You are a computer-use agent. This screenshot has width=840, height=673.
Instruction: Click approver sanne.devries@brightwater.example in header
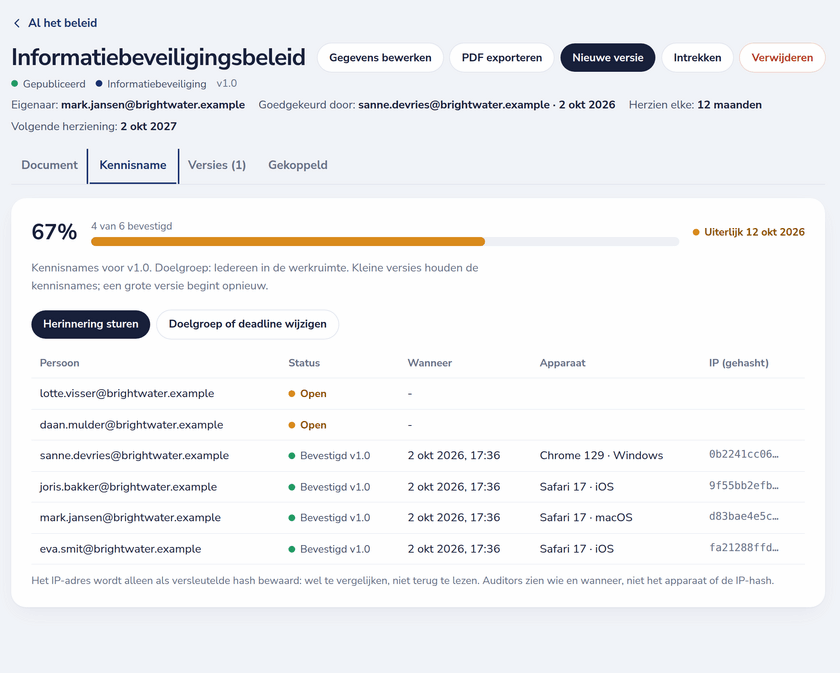(x=454, y=105)
